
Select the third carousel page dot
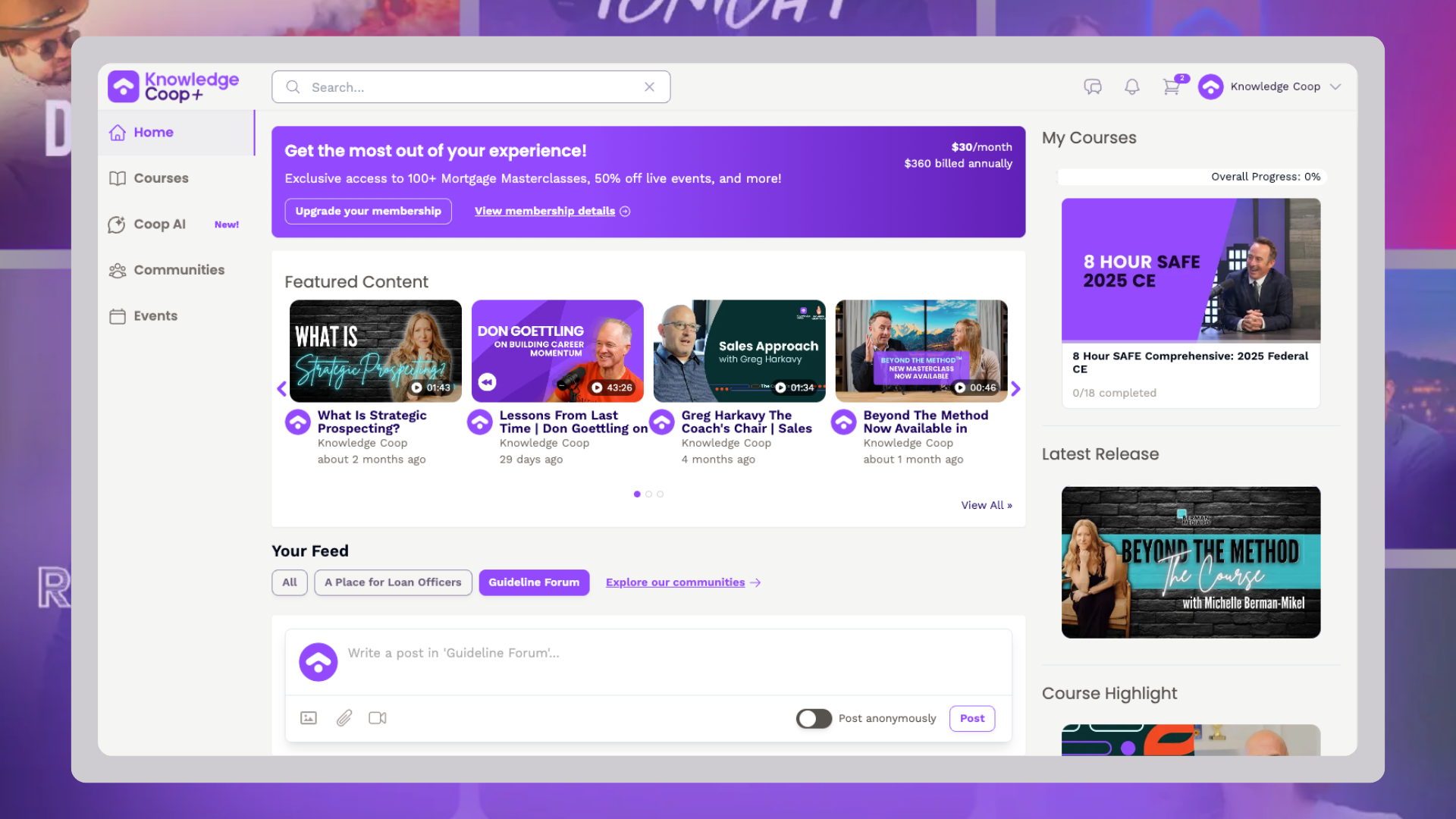coord(661,494)
